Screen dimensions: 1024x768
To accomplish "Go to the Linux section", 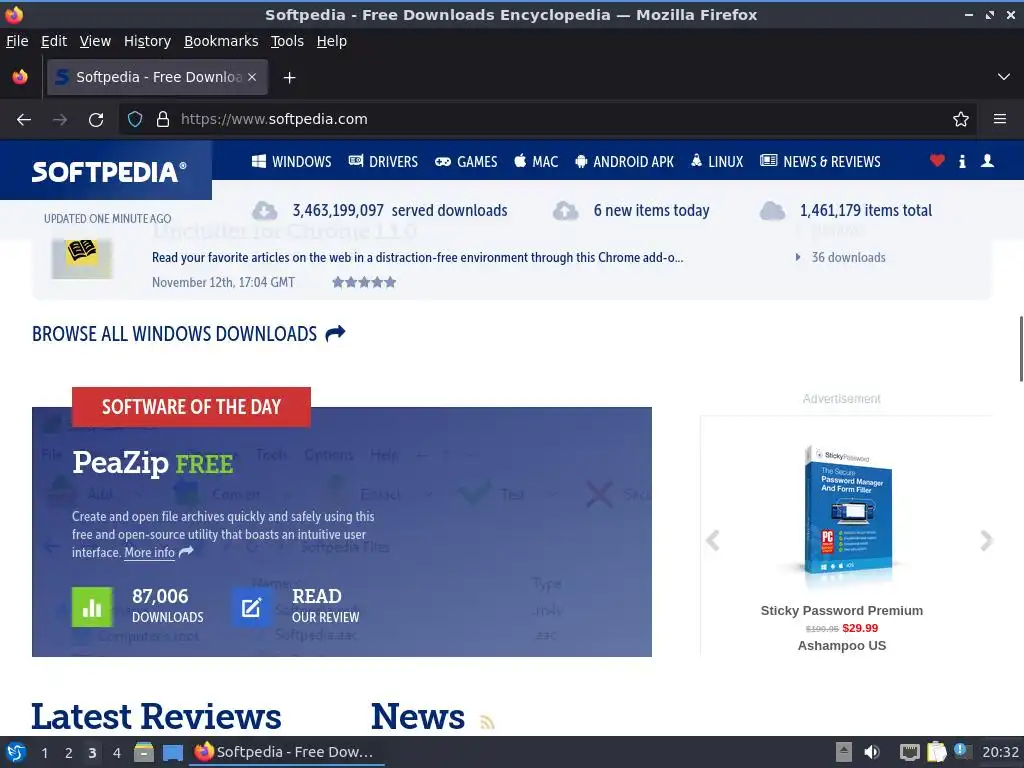I will point(717,161).
